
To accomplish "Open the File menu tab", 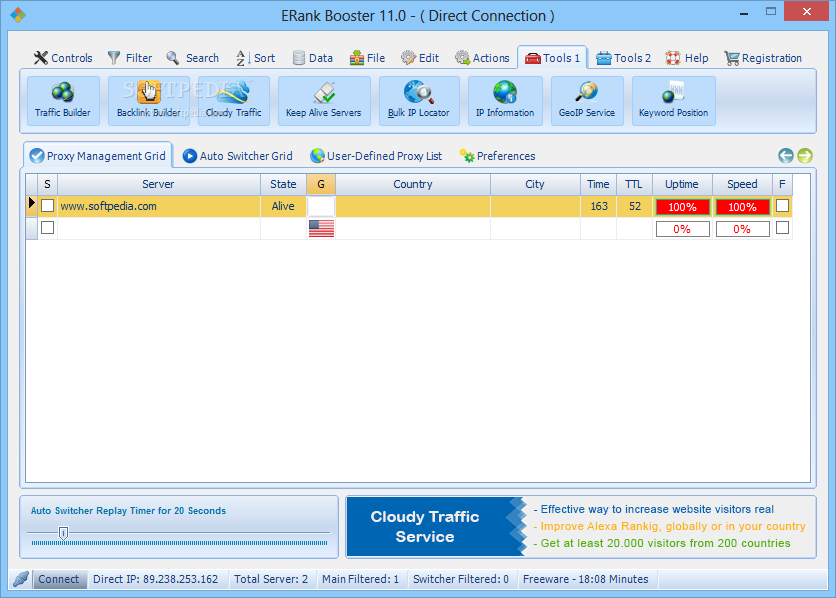I will (367, 58).
